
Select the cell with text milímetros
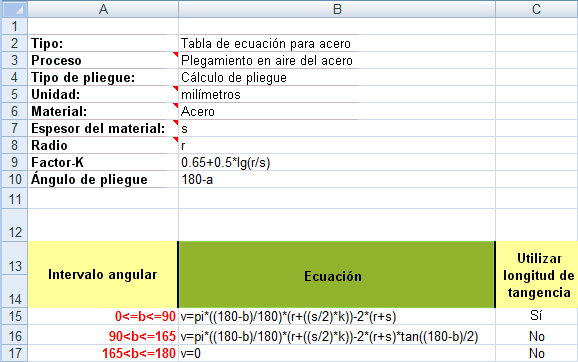(x=337, y=94)
